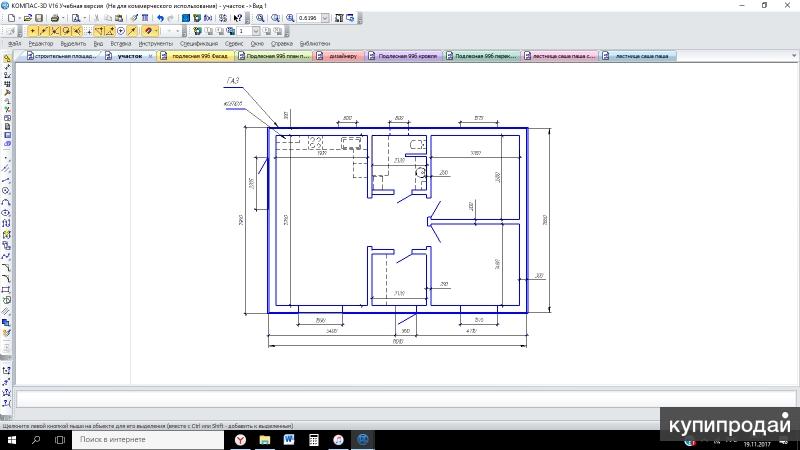800x450 pixels.
Task: Select the Rectangle tool in the left toolbar
Action: click(x=6, y=289)
